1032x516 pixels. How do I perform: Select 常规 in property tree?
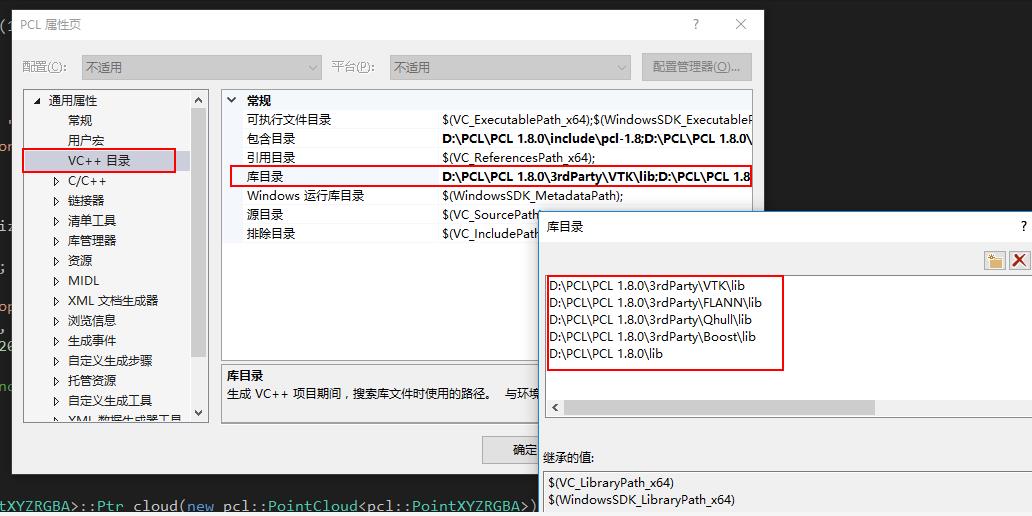(80, 120)
